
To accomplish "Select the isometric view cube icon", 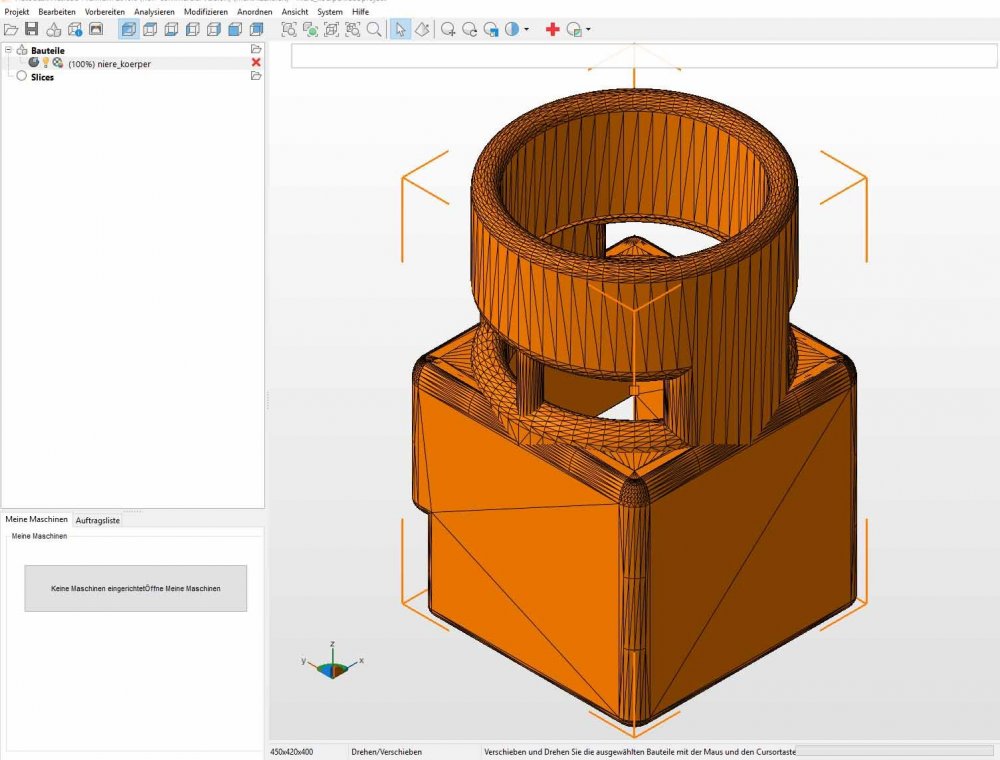I will click(129, 30).
